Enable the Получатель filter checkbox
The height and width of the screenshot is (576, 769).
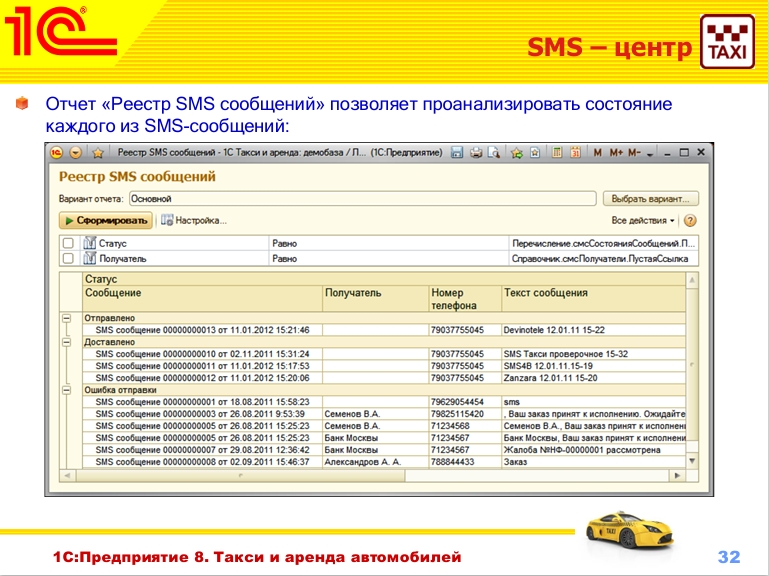click(68, 258)
